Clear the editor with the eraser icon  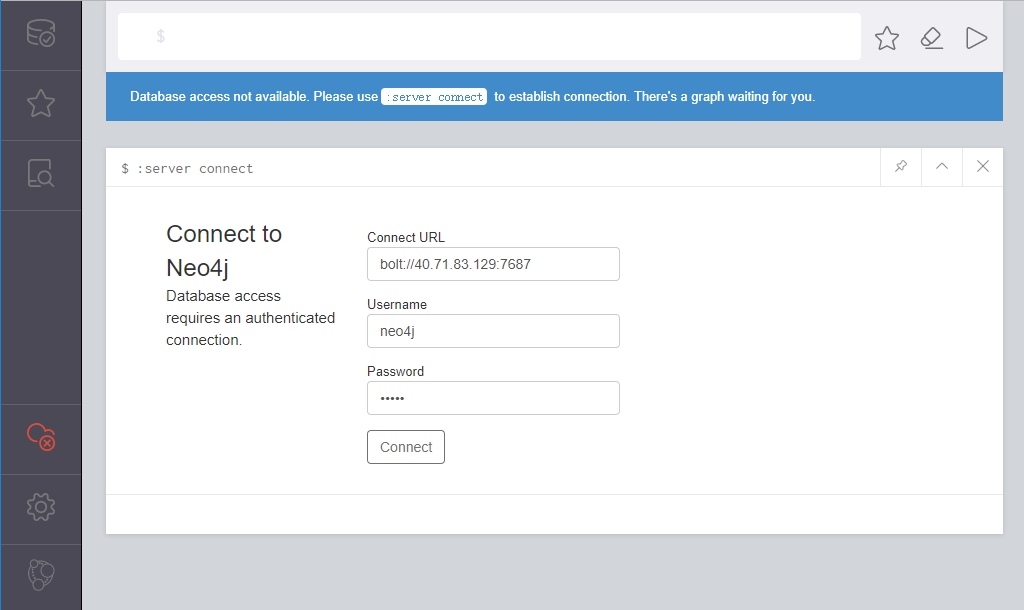(x=931, y=38)
